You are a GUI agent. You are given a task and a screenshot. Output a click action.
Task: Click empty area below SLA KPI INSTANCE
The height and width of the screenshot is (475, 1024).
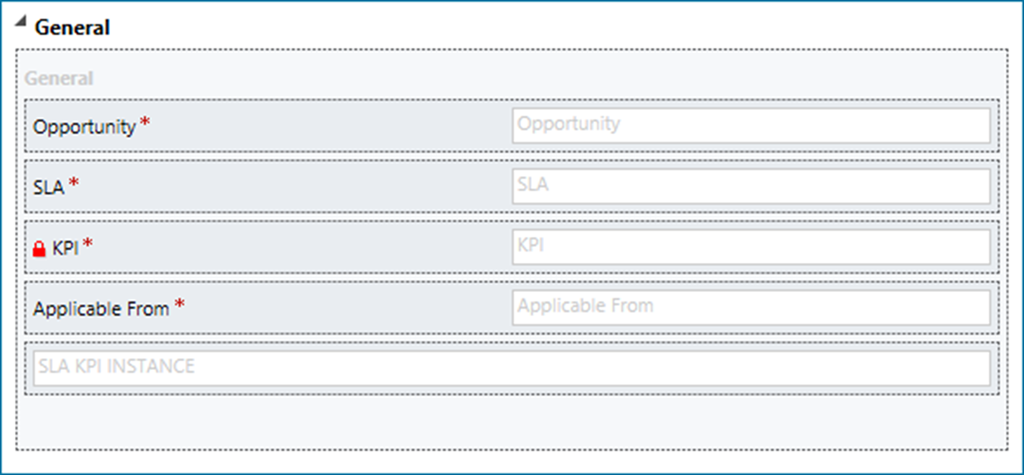511,420
